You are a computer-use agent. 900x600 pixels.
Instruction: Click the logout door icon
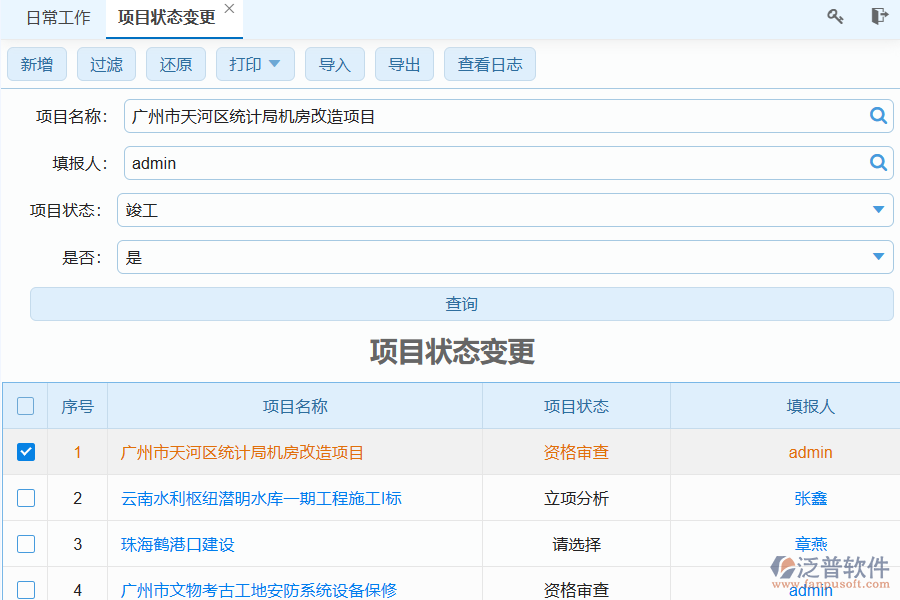tap(879, 16)
